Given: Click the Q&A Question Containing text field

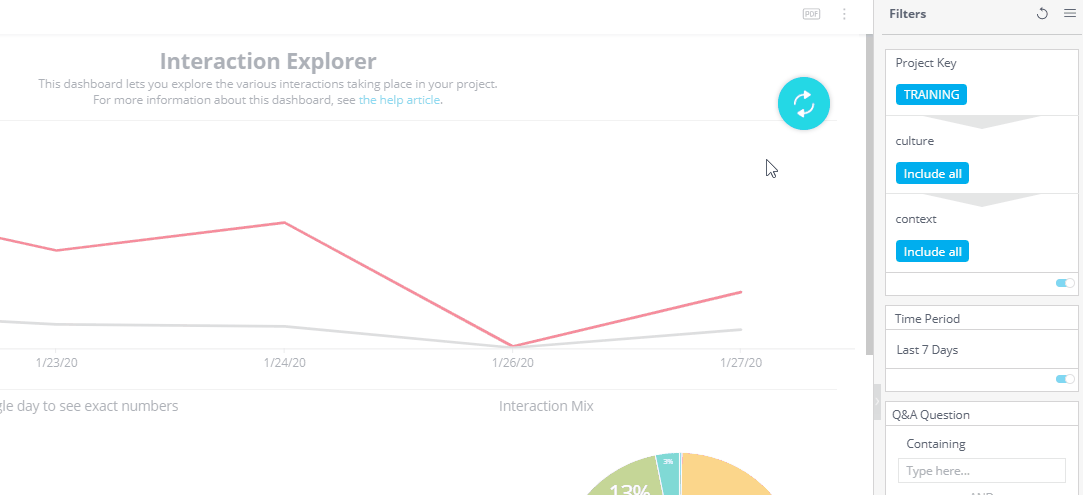Looking at the screenshot, I should [981, 471].
